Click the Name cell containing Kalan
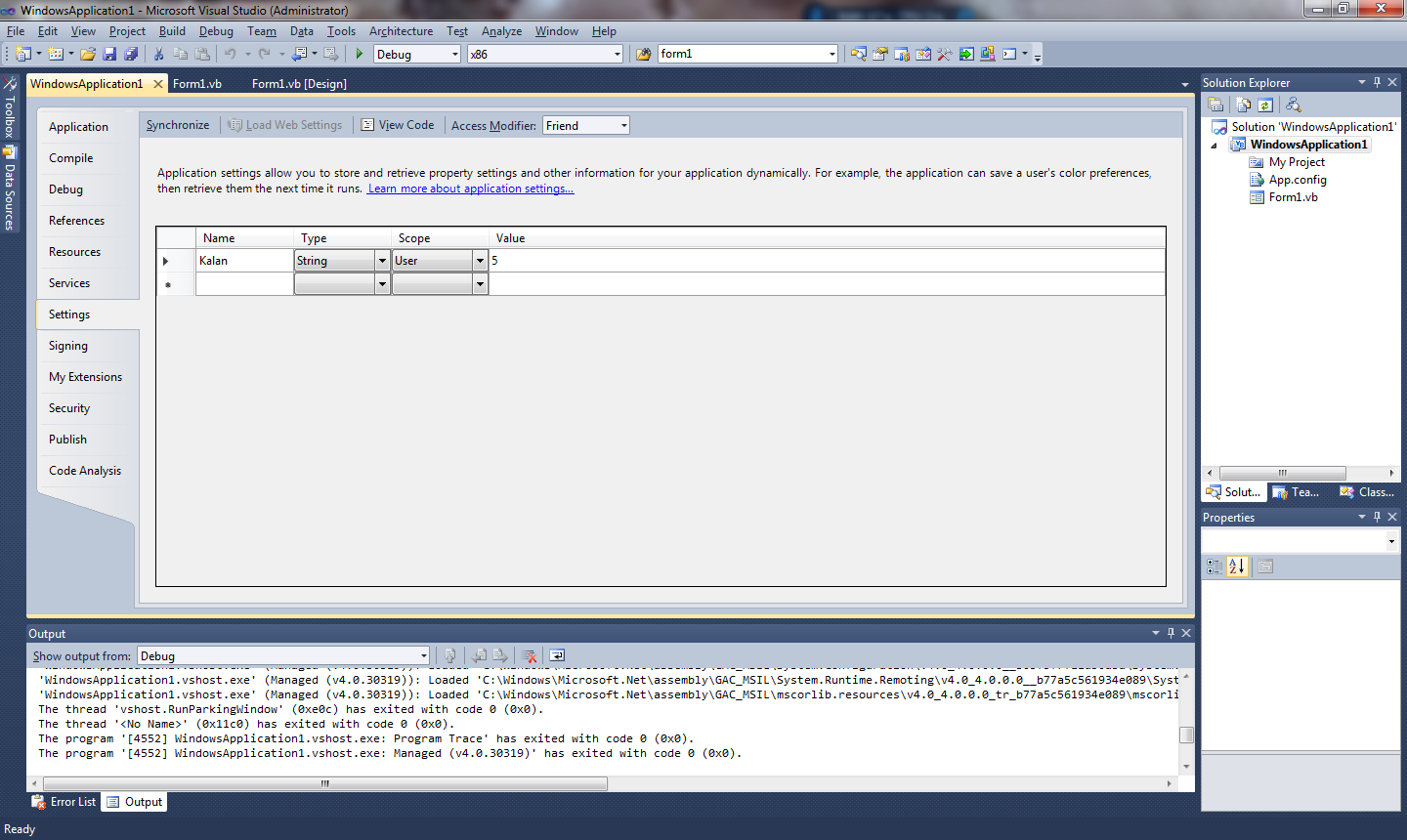This screenshot has height=840, width=1407. pos(244,261)
